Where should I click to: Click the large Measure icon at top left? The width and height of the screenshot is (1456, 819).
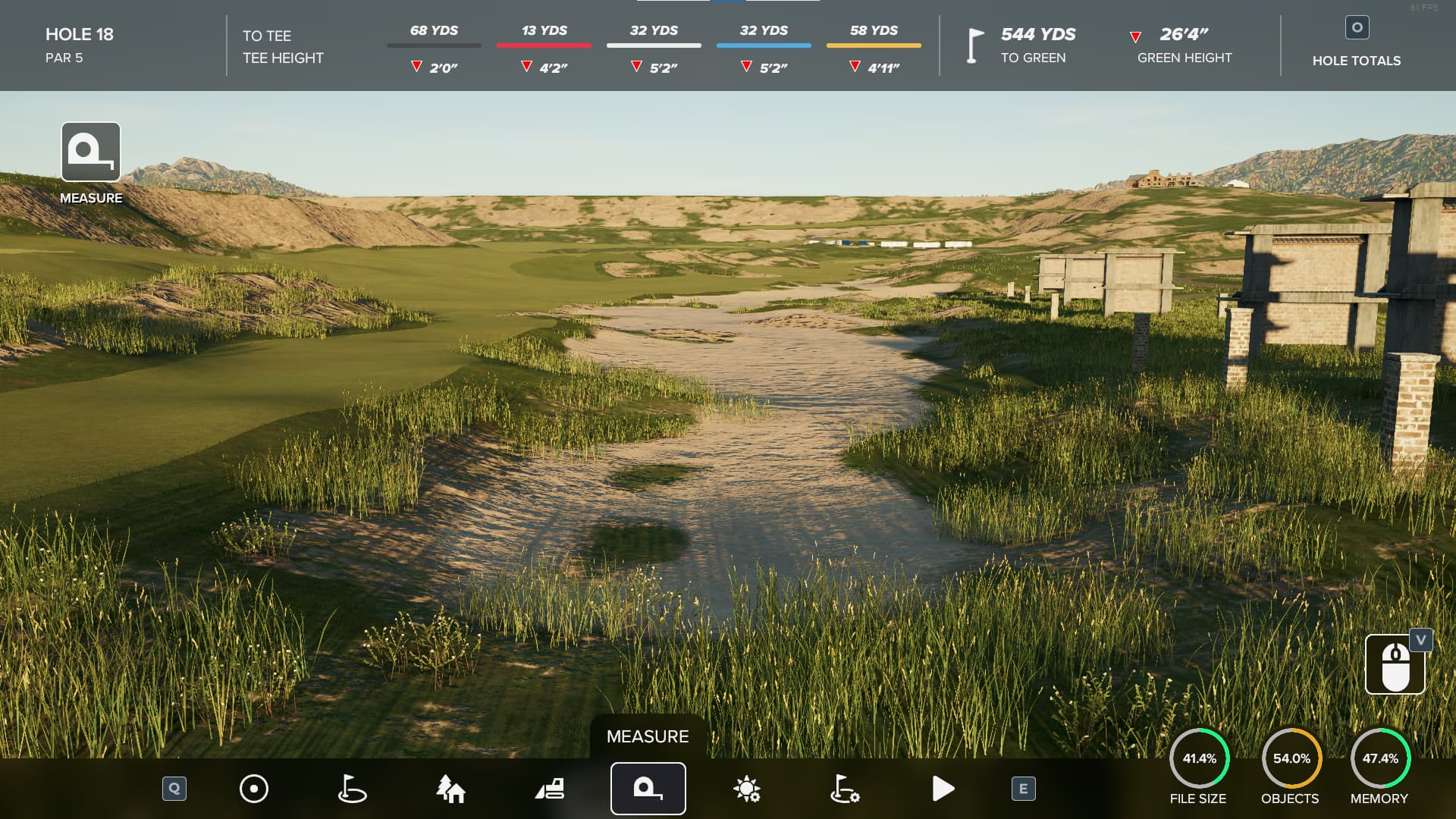pyautogui.click(x=91, y=152)
